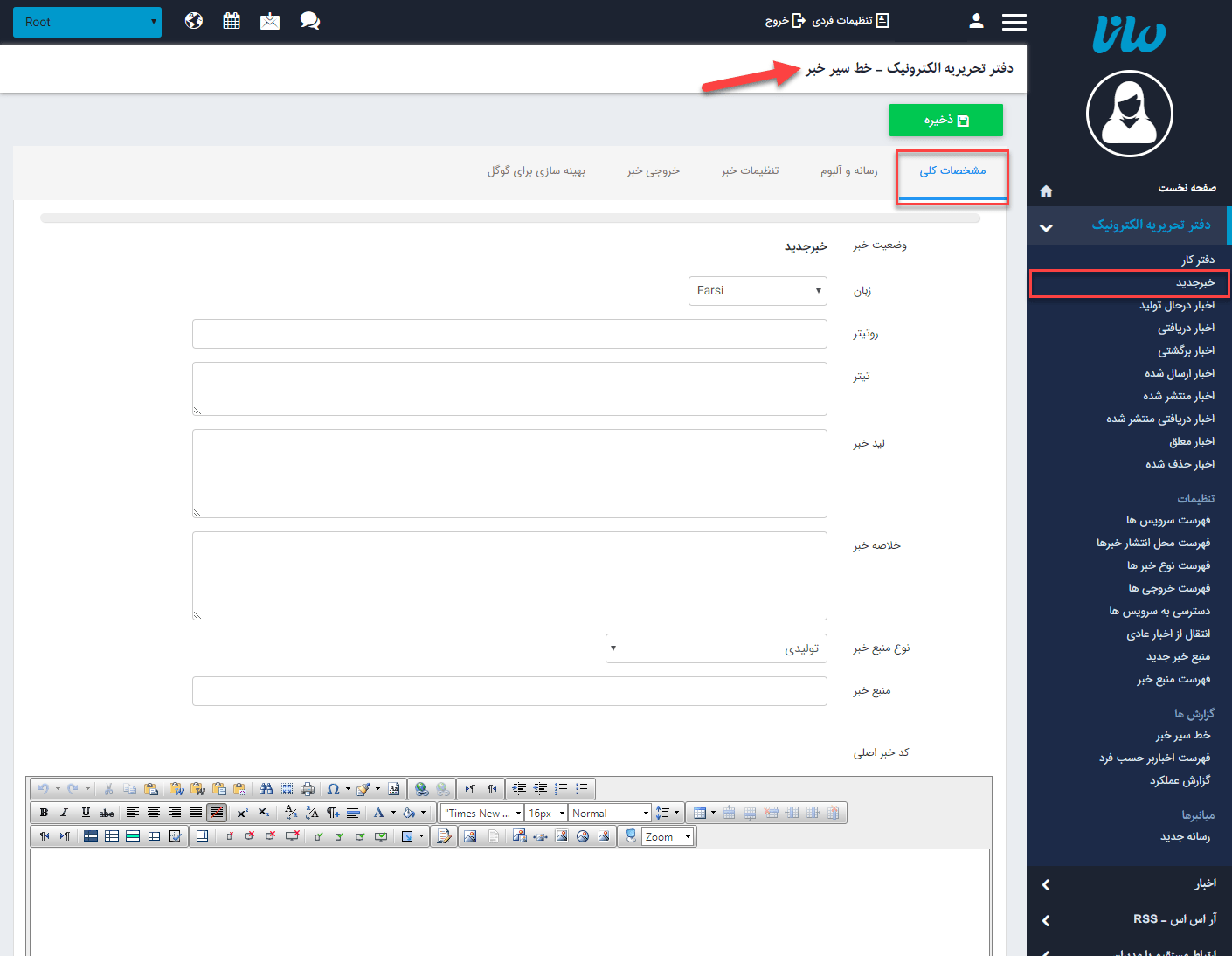Switch to the تنظیمات خبر tab

coord(750,170)
